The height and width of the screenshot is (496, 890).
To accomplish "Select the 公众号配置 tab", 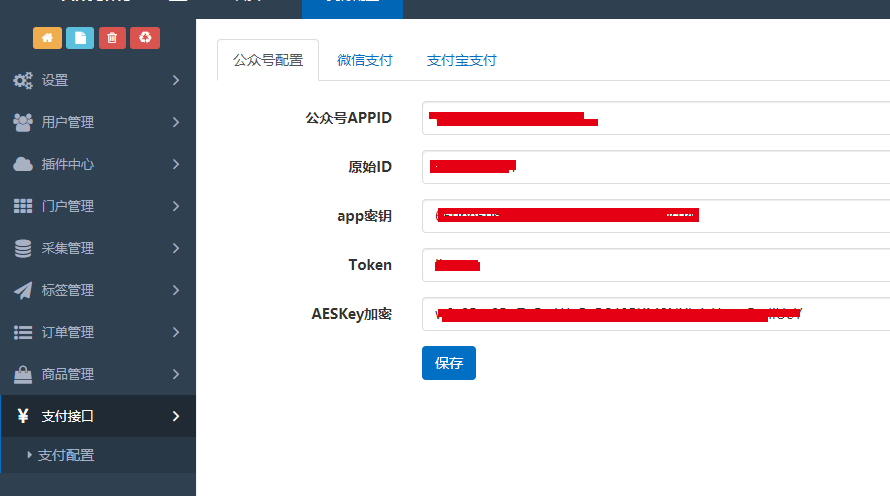I will (268, 60).
